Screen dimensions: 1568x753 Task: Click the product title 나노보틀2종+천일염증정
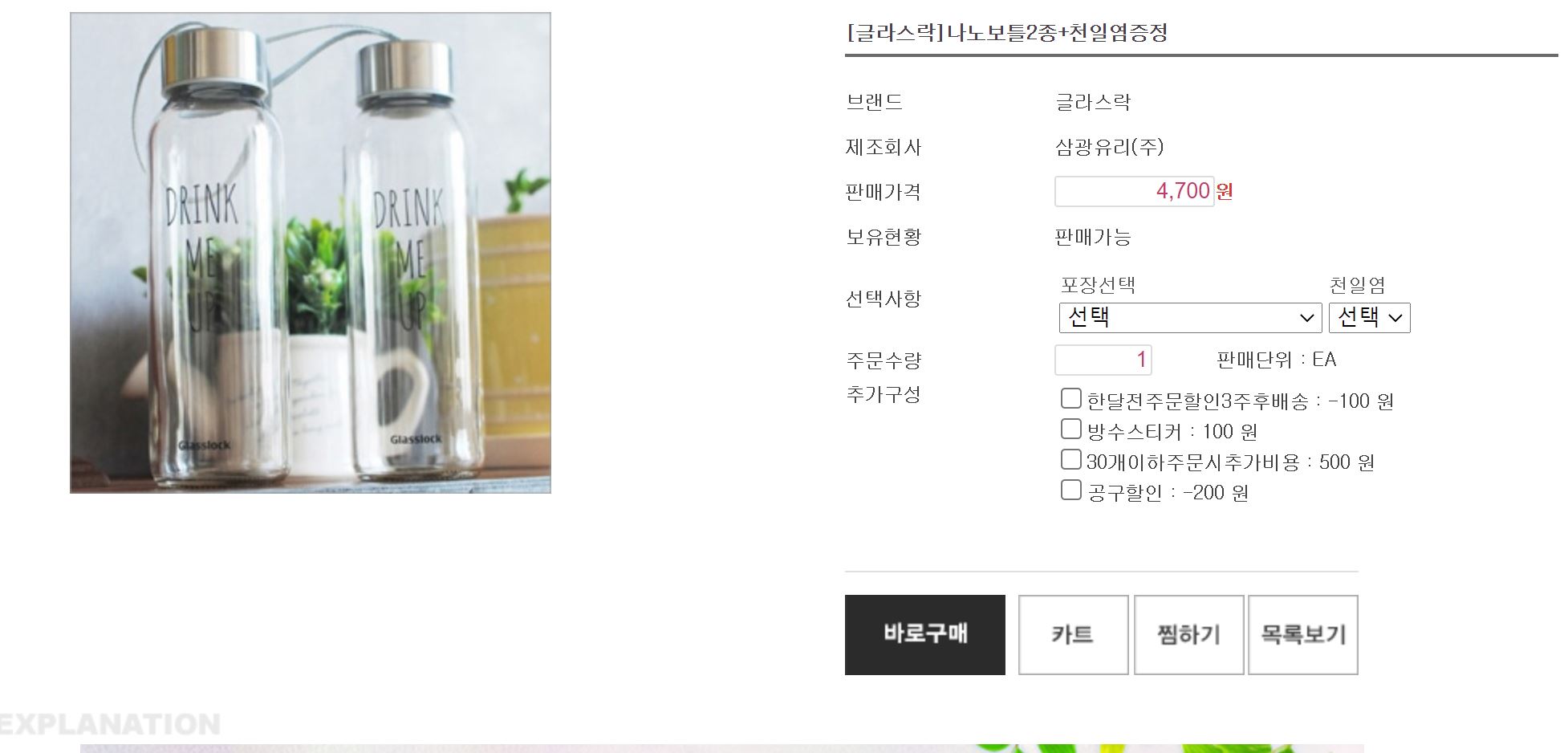point(1057,33)
